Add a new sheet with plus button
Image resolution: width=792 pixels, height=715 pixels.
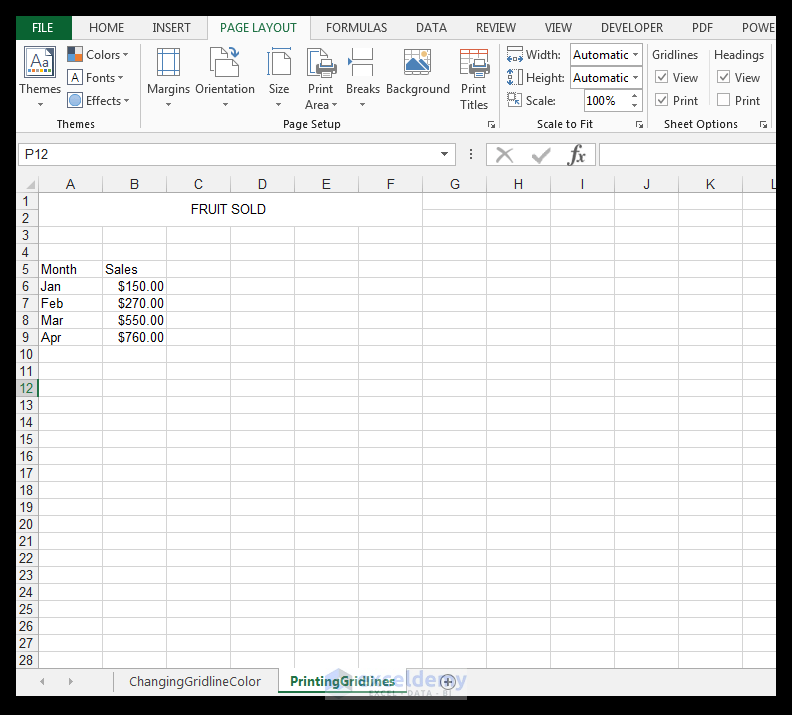[x=448, y=682]
